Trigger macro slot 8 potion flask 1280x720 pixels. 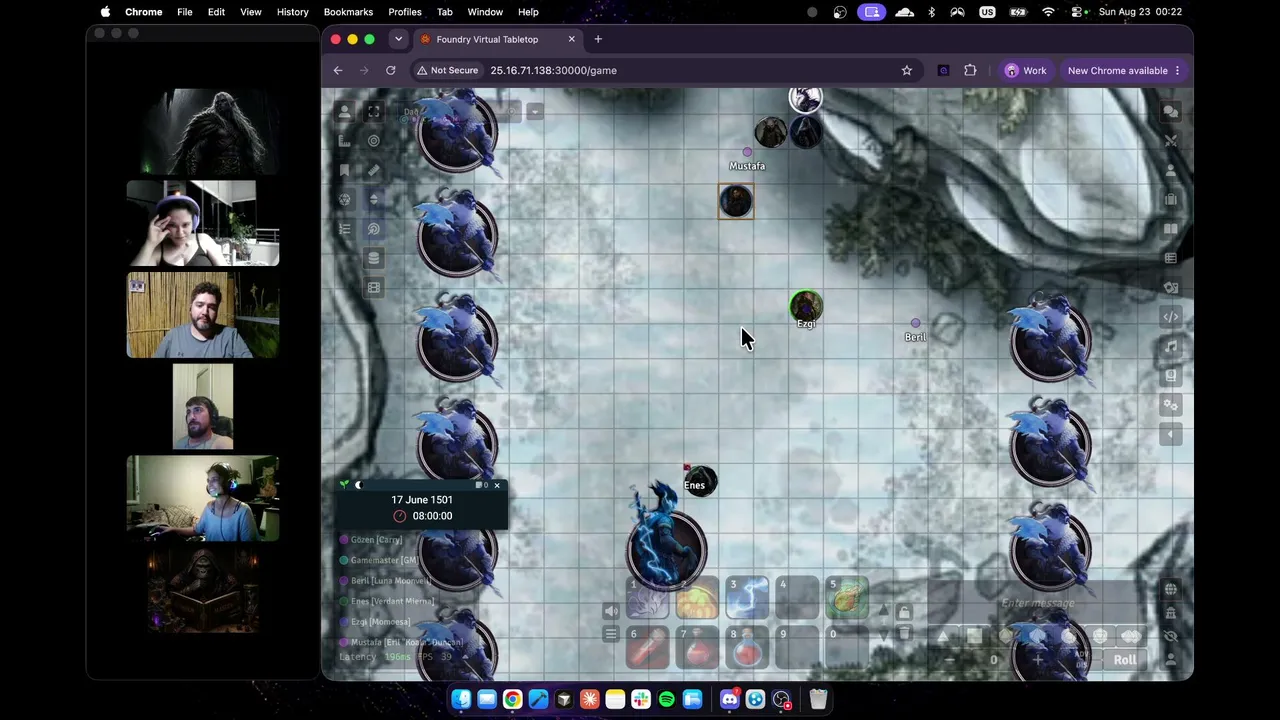(747, 648)
